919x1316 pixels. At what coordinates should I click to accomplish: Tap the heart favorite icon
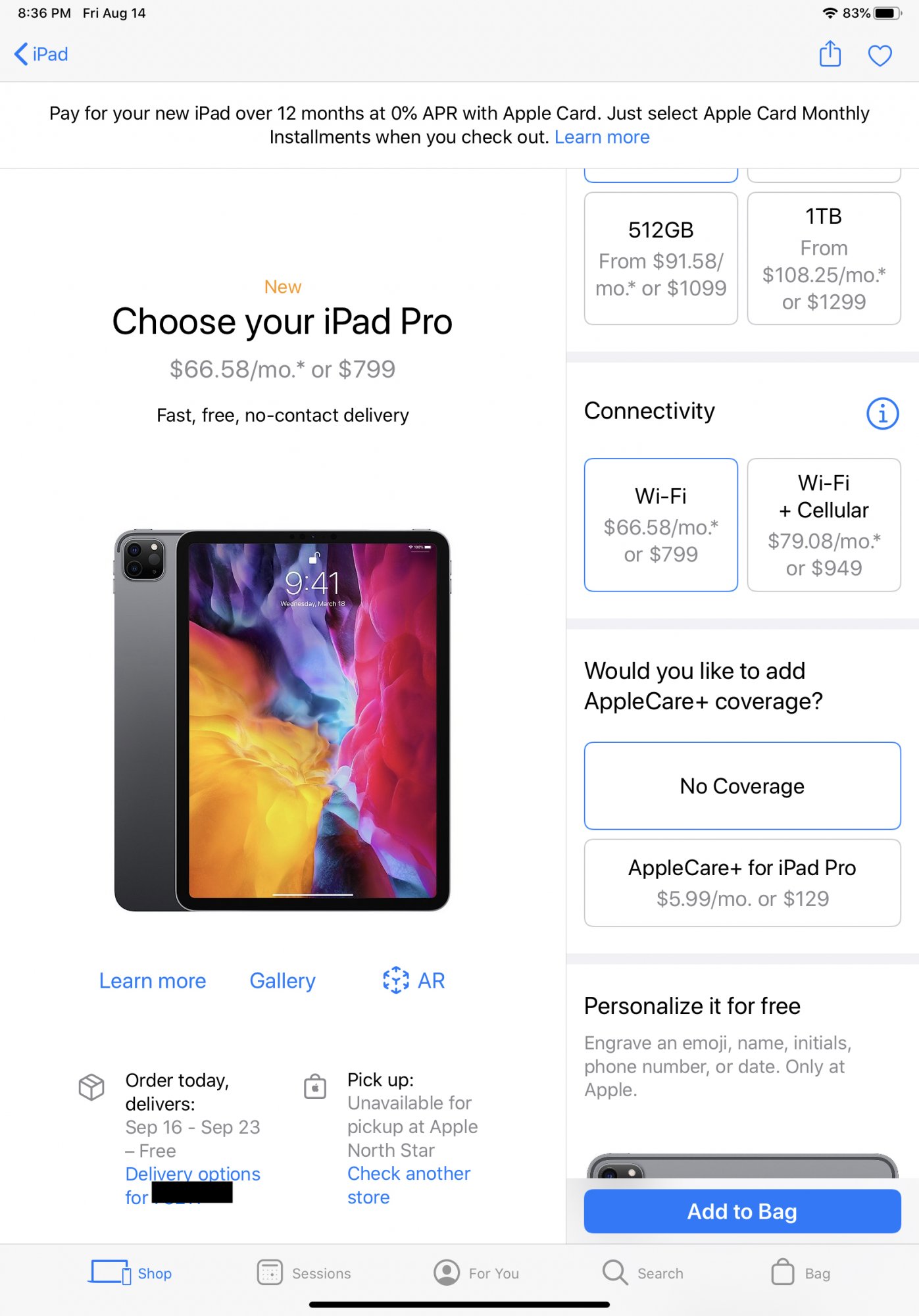point(880,55)
